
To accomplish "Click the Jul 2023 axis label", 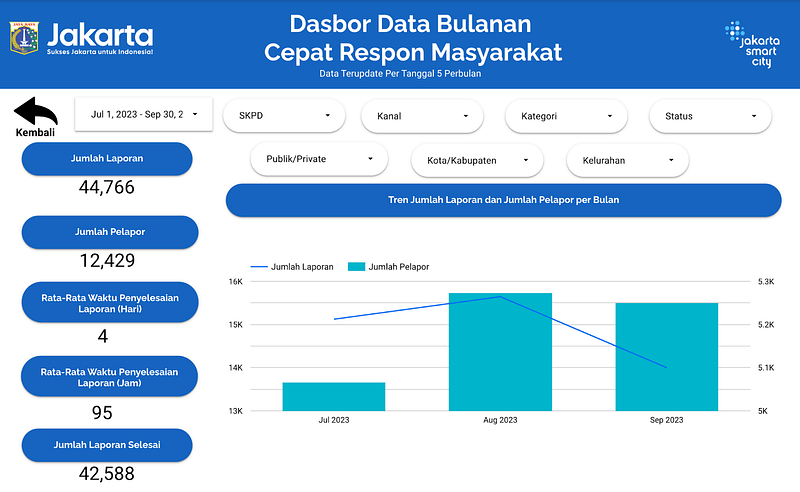I will click(x=334, y=420).
